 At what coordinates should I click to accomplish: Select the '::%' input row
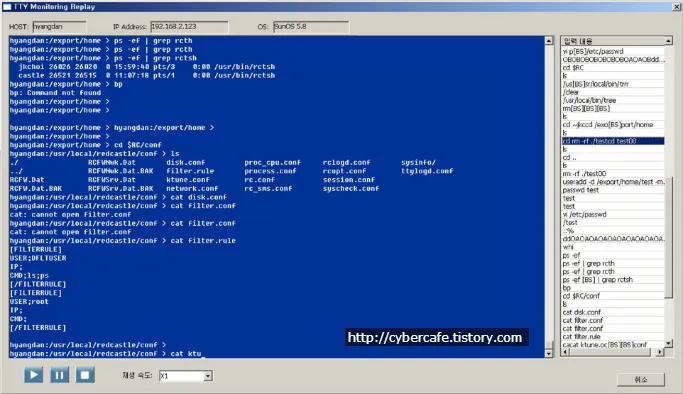[x=613, y=231]
